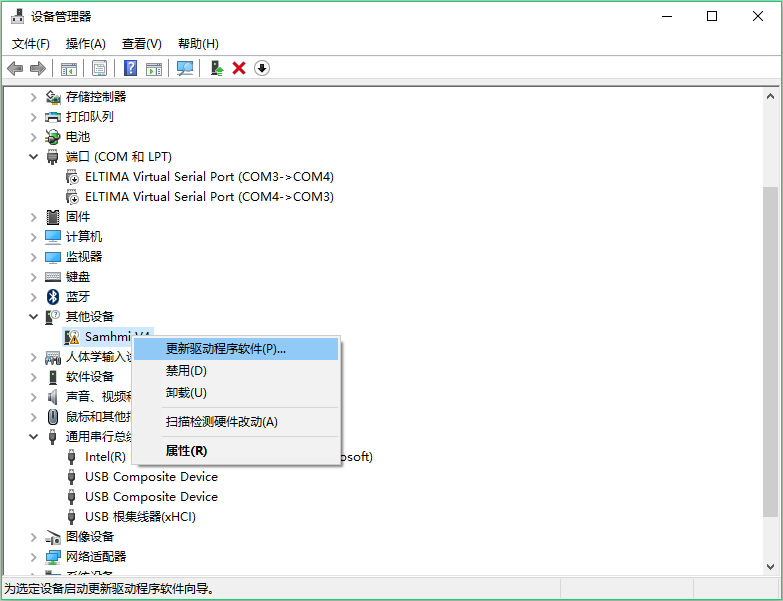
Task: Expand the 网络适配器 category
Action: coord(33,557)
